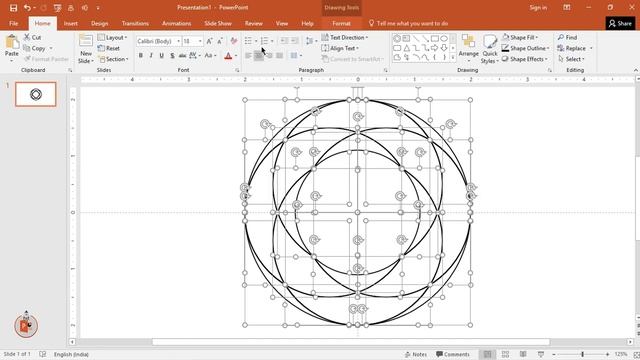Image resolution: width=640 pixels, height=360 pixels.
Task: Select the rectangle shape in shapes gallery
Action: [x=435, y=39]
